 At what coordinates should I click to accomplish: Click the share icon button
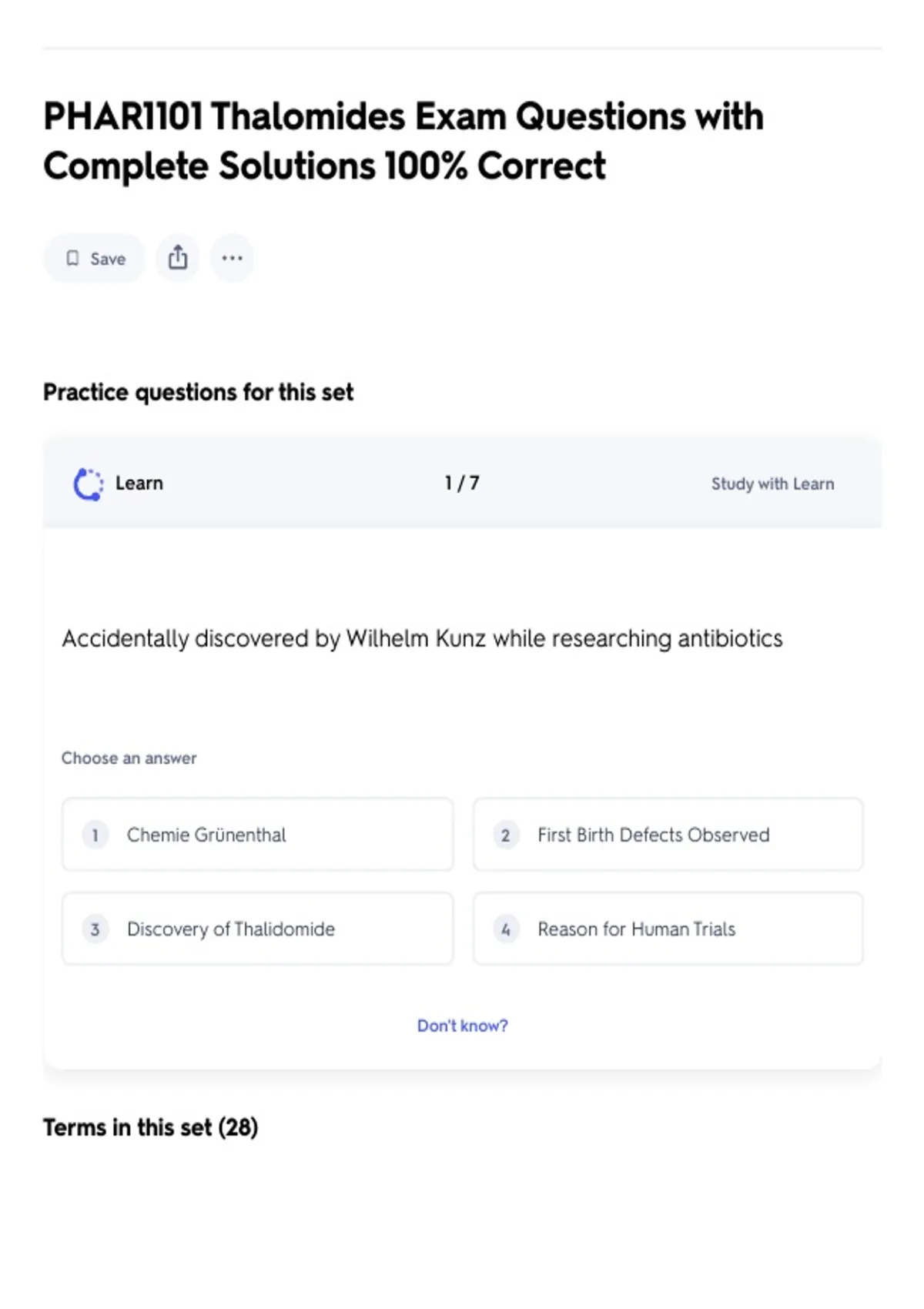pos(178,258)
